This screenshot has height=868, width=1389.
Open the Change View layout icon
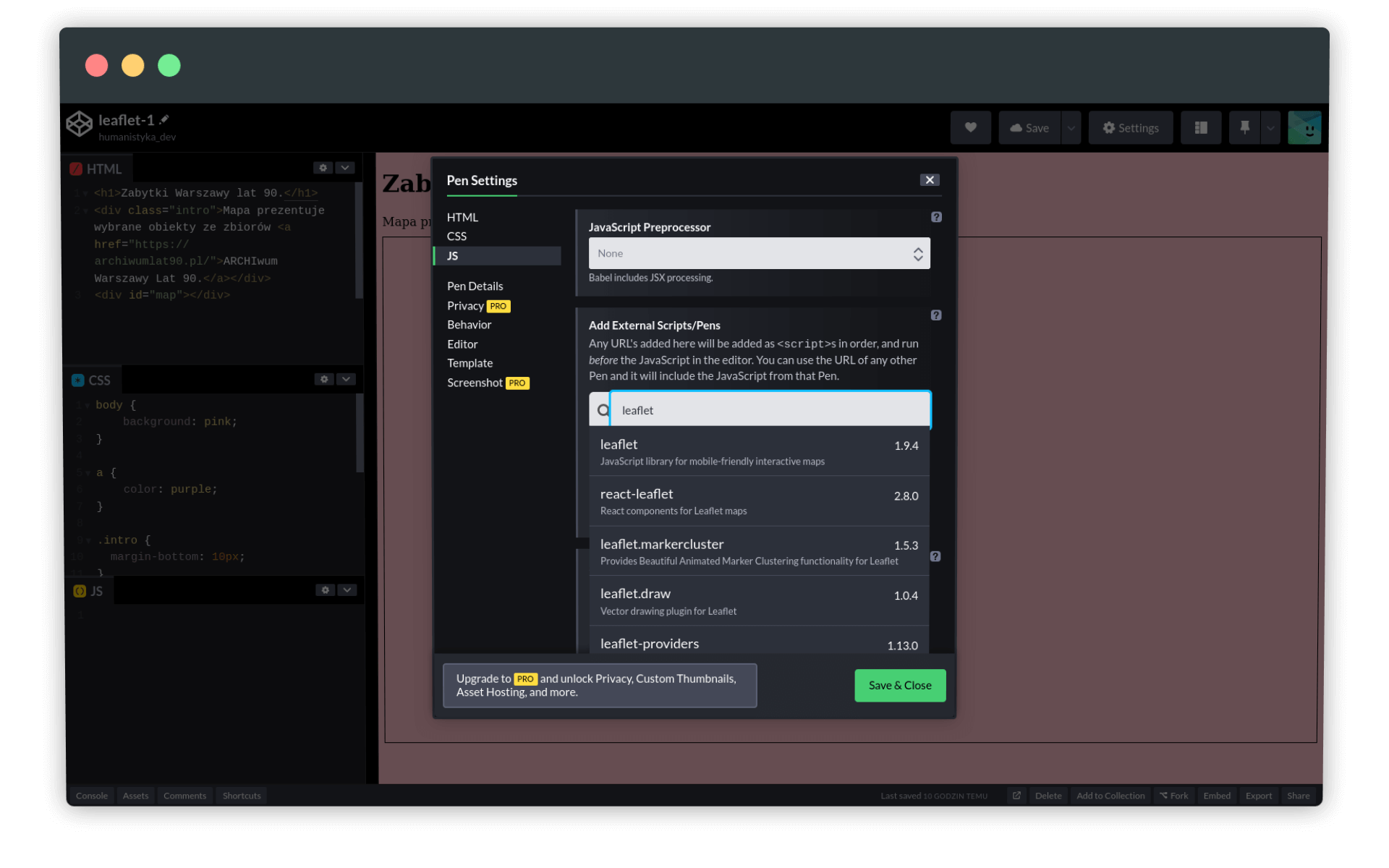point(1201,127)
